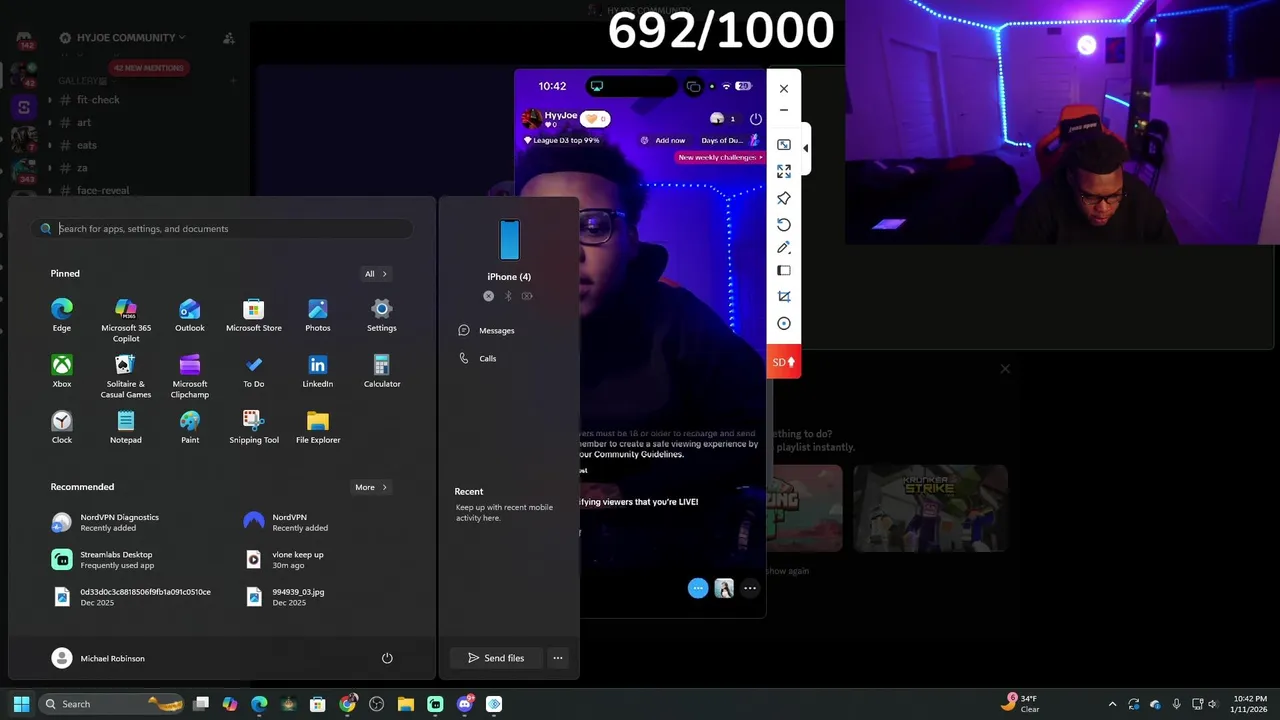Click crop icon in mirror toolbar

(x=784, y=297)
